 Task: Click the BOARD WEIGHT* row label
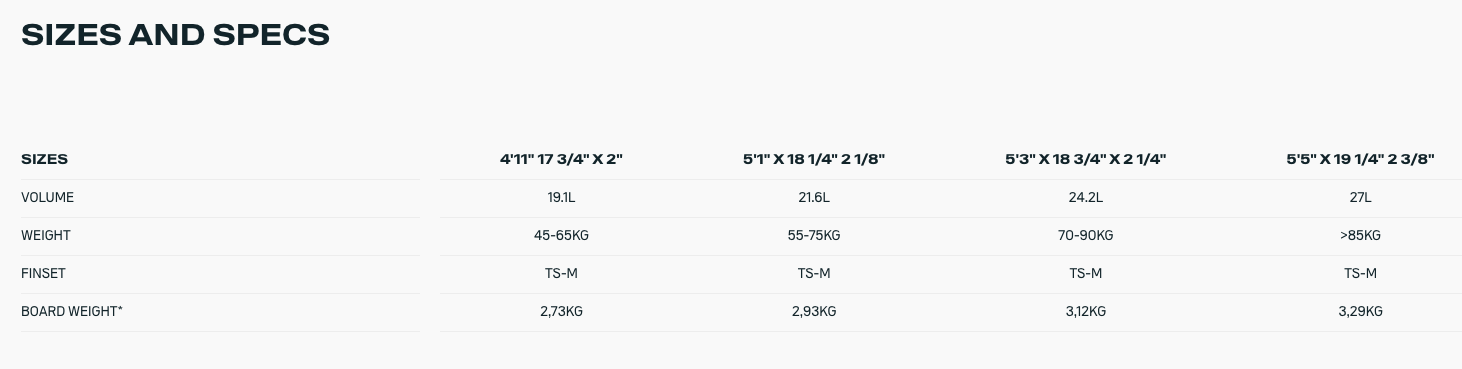point(72,311)
